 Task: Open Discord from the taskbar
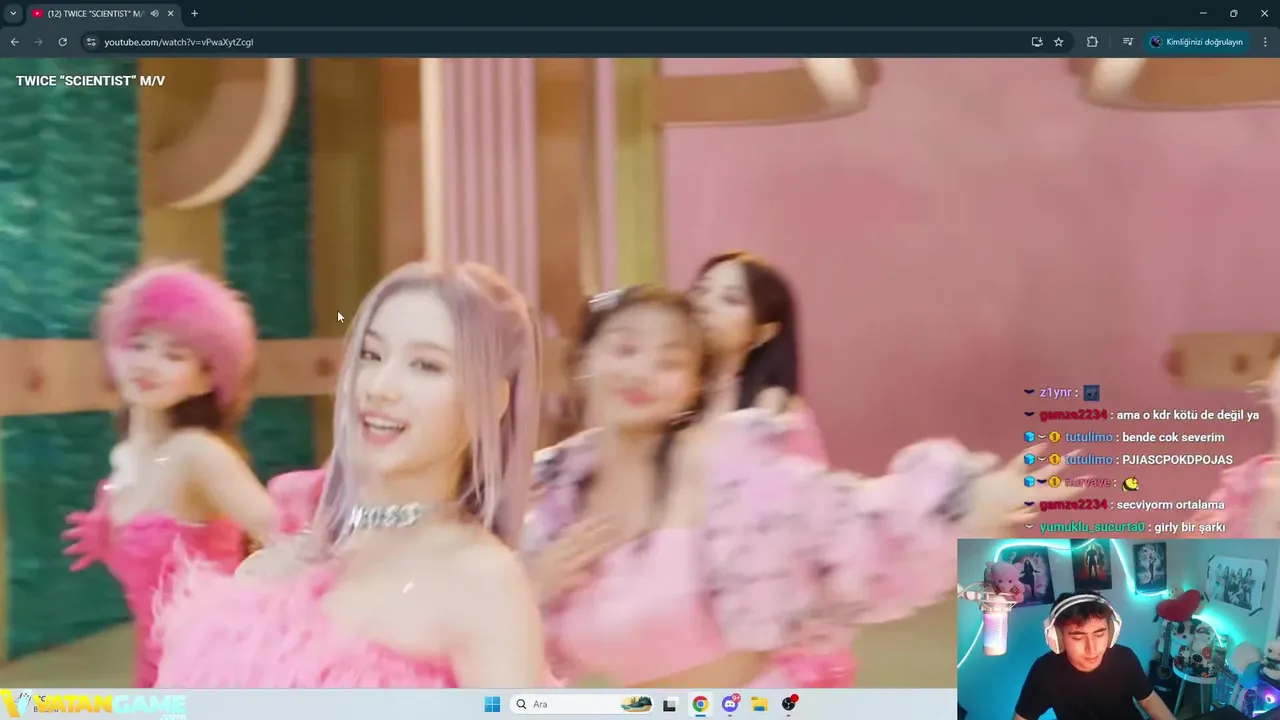coord(730,704)
